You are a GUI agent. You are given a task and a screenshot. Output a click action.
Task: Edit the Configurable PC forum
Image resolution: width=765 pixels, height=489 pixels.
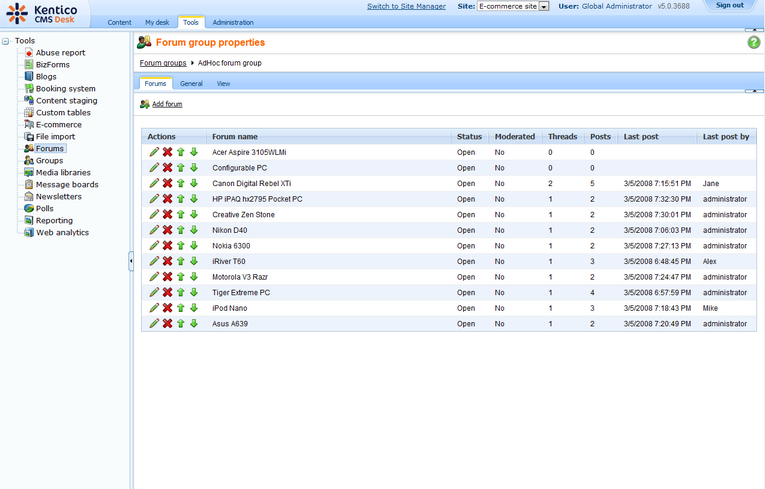pos(154,168)
